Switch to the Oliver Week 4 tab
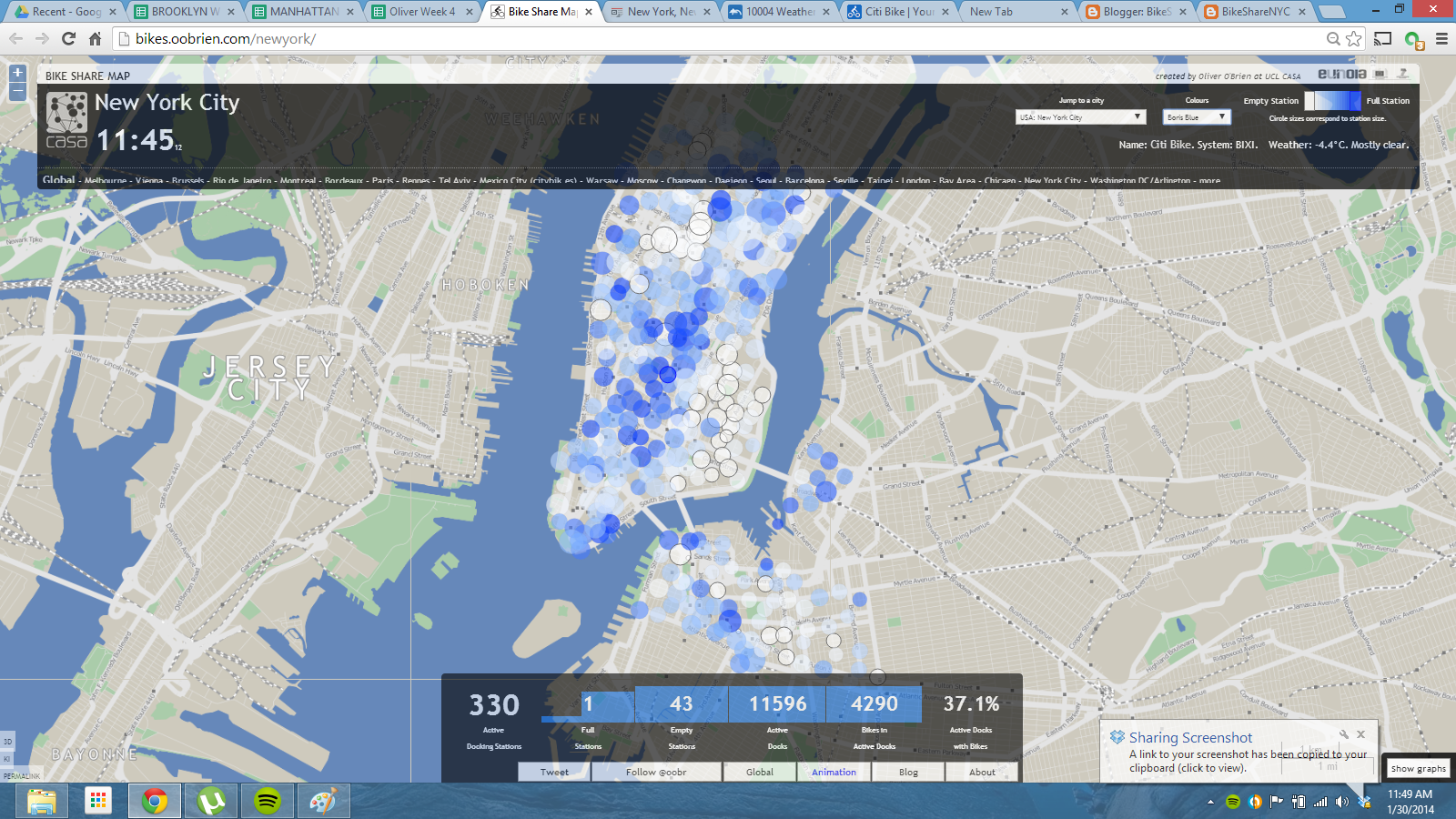This screenshot has height=819, width=1456. [x=420, y=12]
